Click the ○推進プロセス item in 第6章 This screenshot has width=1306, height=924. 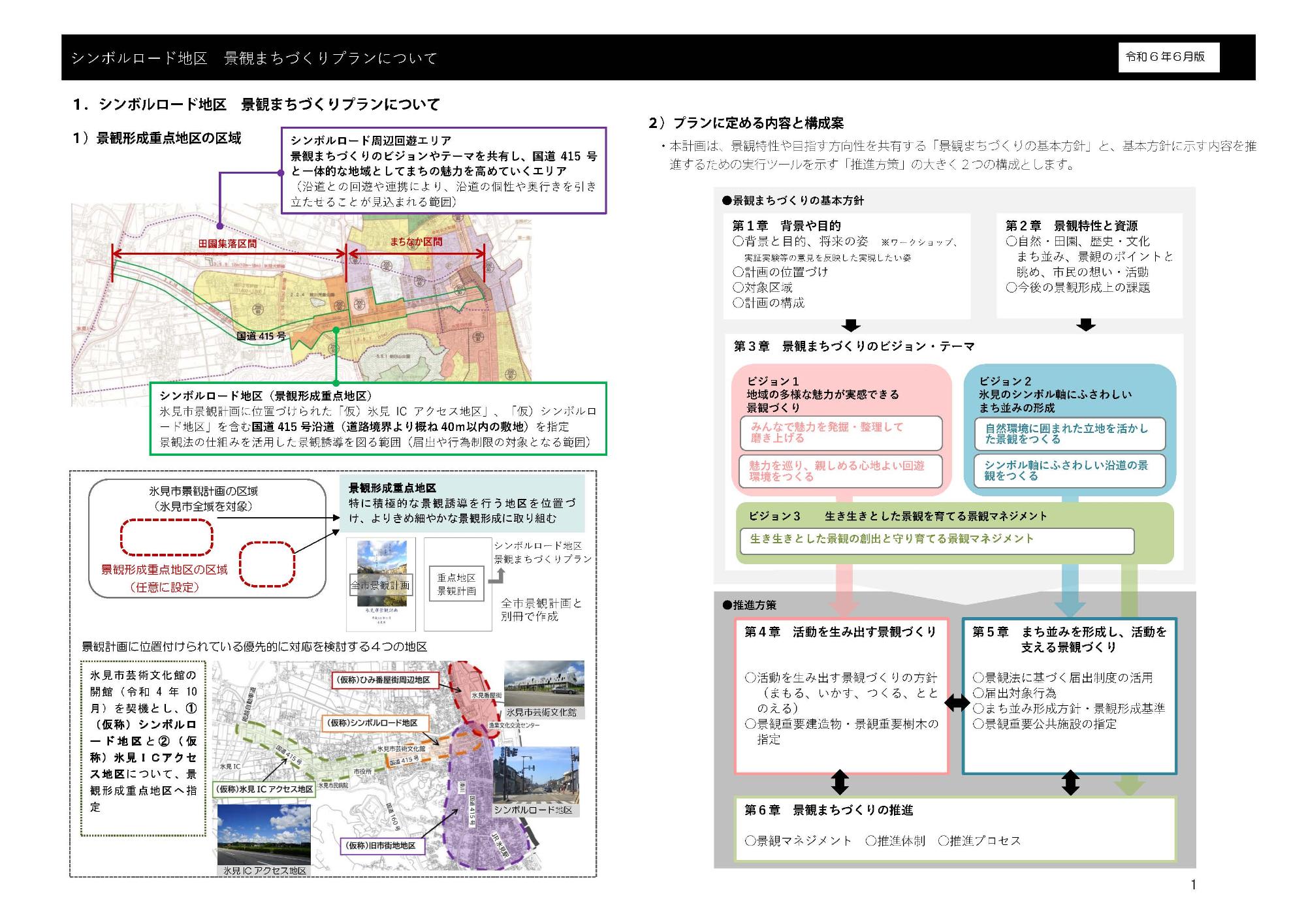979,841
